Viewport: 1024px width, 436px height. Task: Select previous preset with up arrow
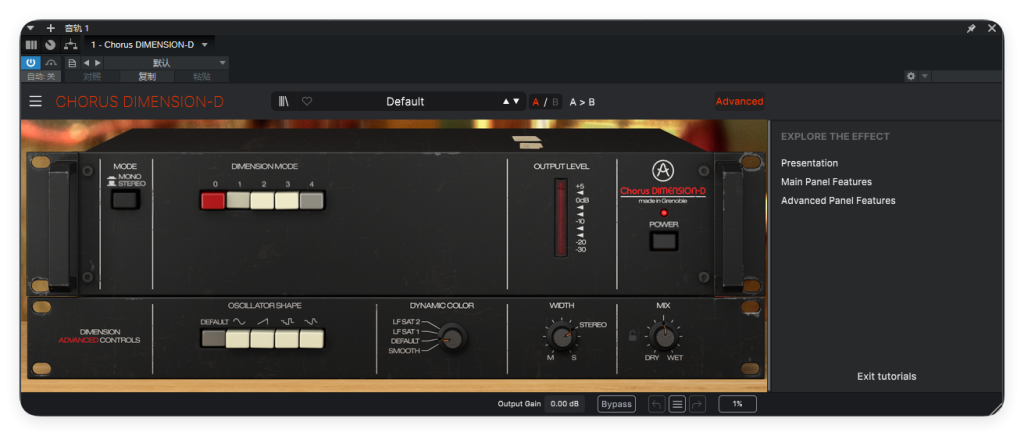point(505,101)
